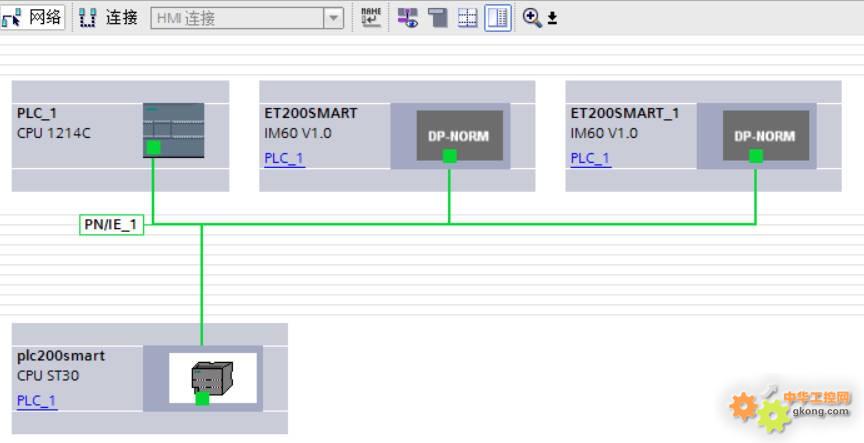The width and height of the screenshot is (864, 443).
Task: Open PLC_1 link under ET200SMART_1
Action: point(590,158)
